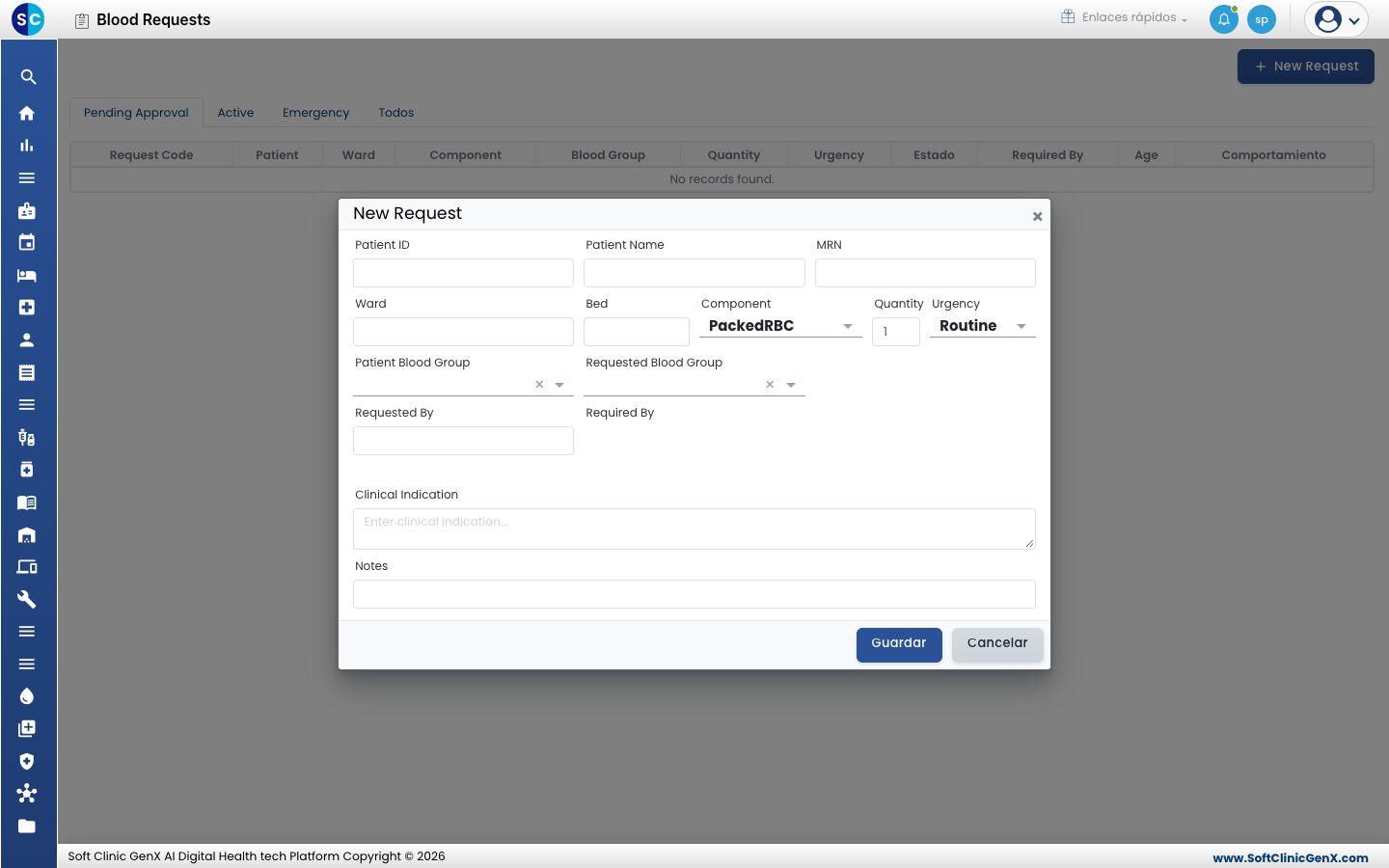
Task: Open the notifications bell
Action: point(1224,19)
